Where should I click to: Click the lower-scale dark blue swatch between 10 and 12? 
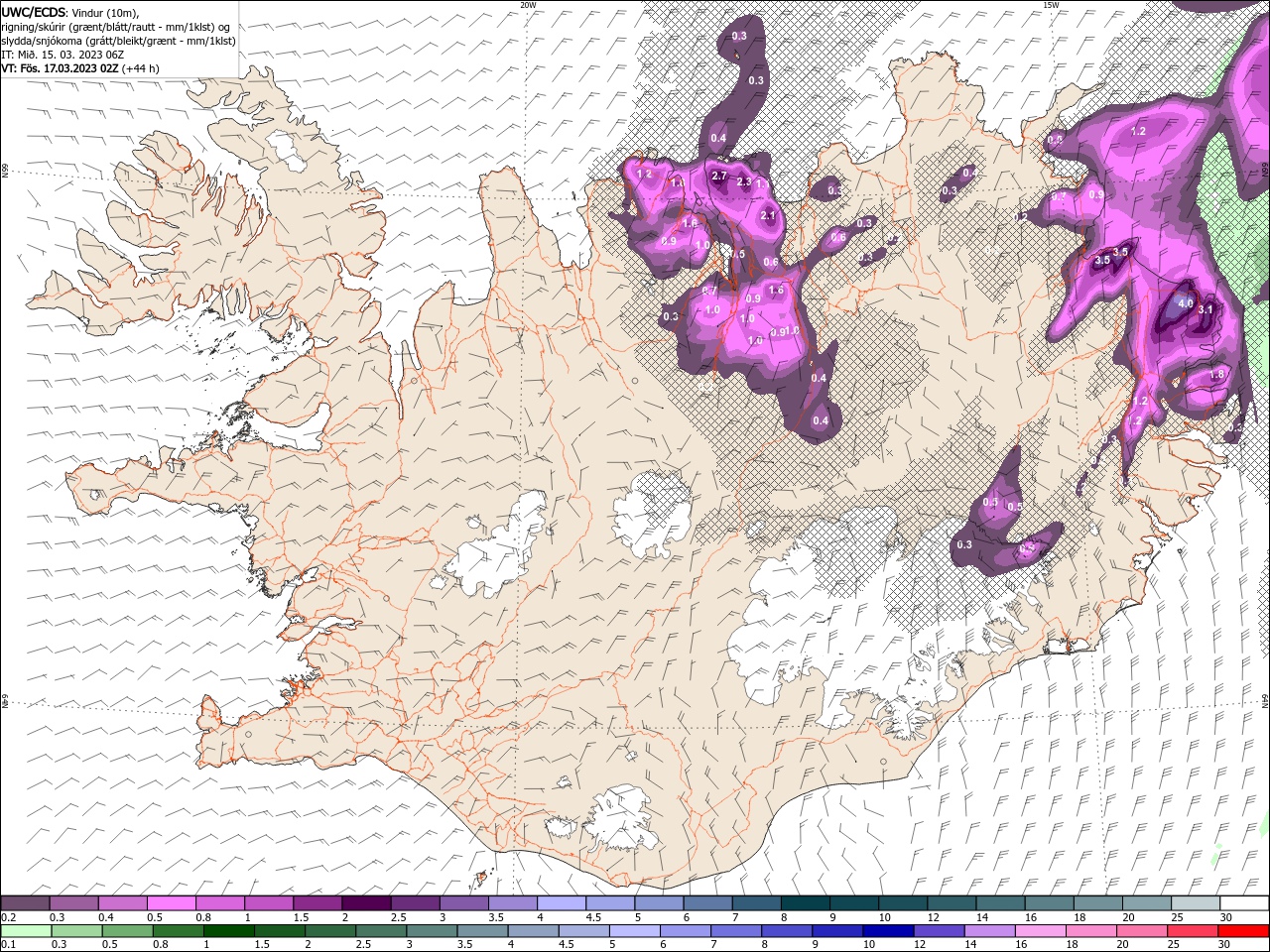887,931
